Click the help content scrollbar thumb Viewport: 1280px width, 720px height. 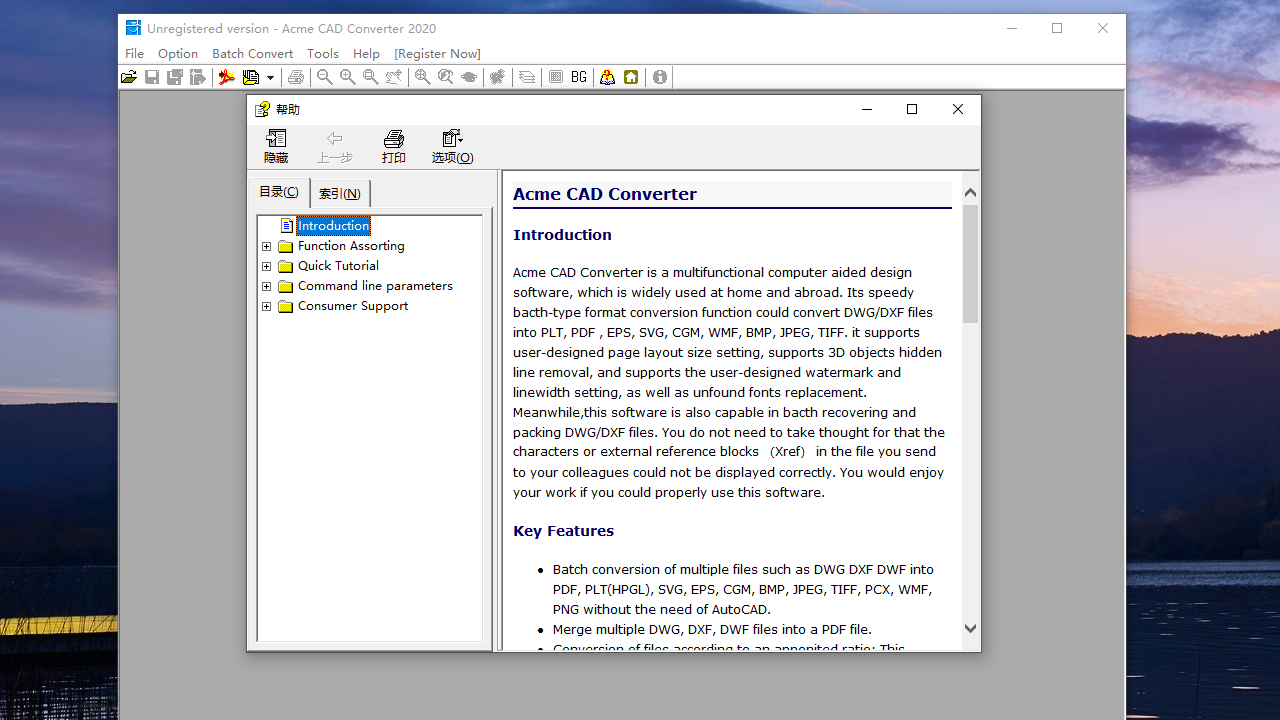[x=970, y=264]
